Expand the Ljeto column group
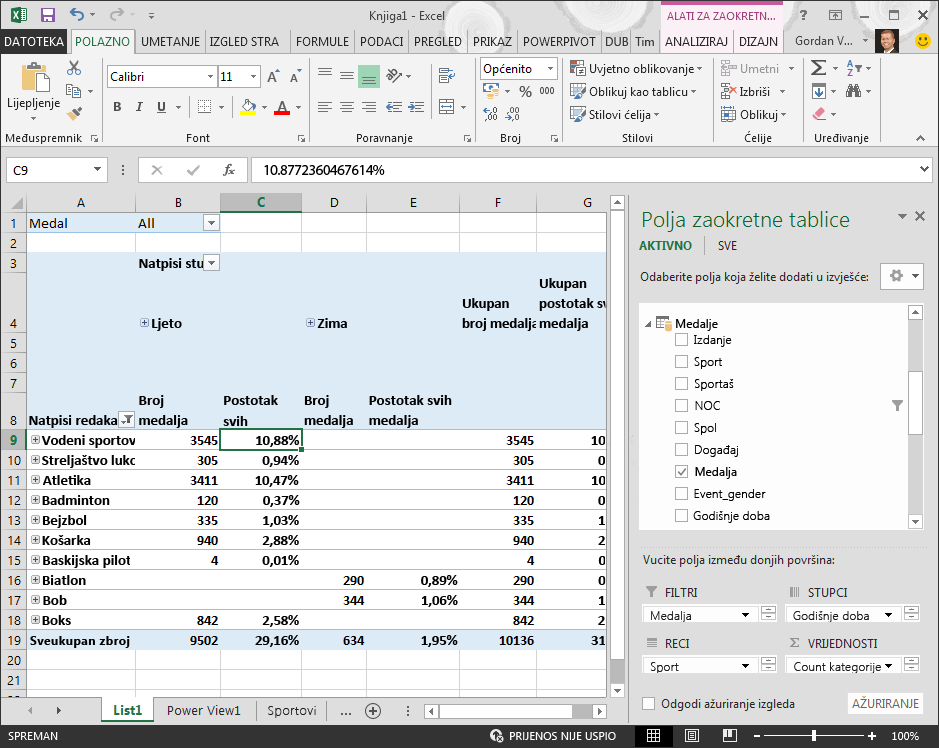Viewport: 939px width, 748px height. pos(144,323)
